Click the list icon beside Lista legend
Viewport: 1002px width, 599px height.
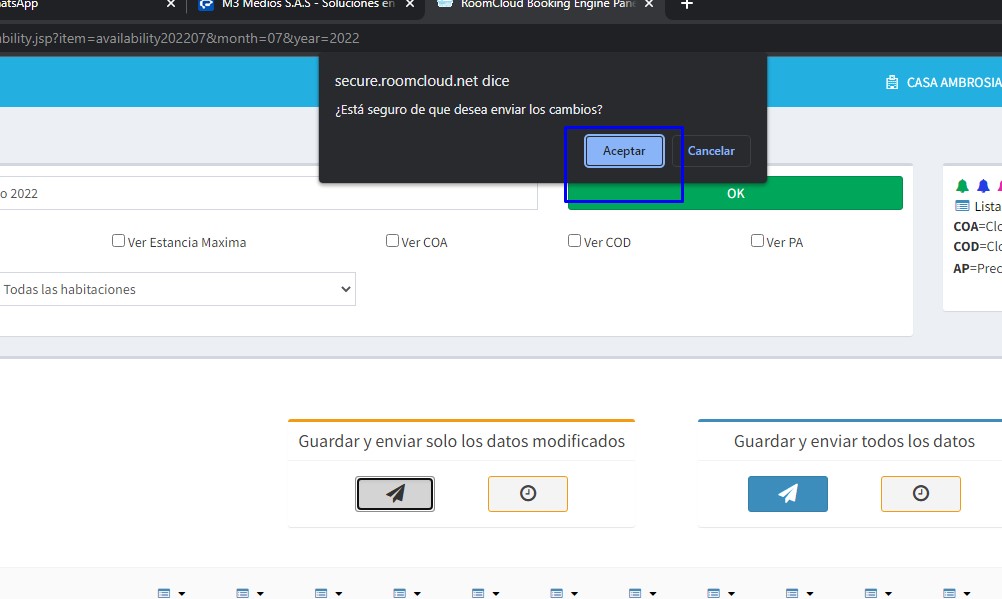coord(962,206)
